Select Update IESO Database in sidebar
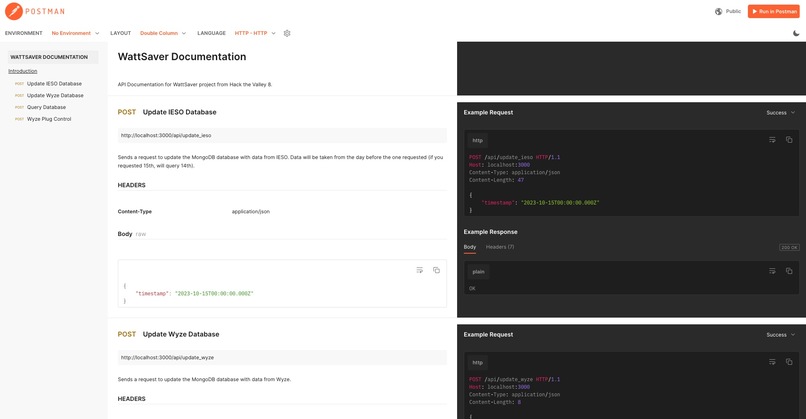This screenshot has width=806, height=419. pyautogui.click(x=54, y=83)
